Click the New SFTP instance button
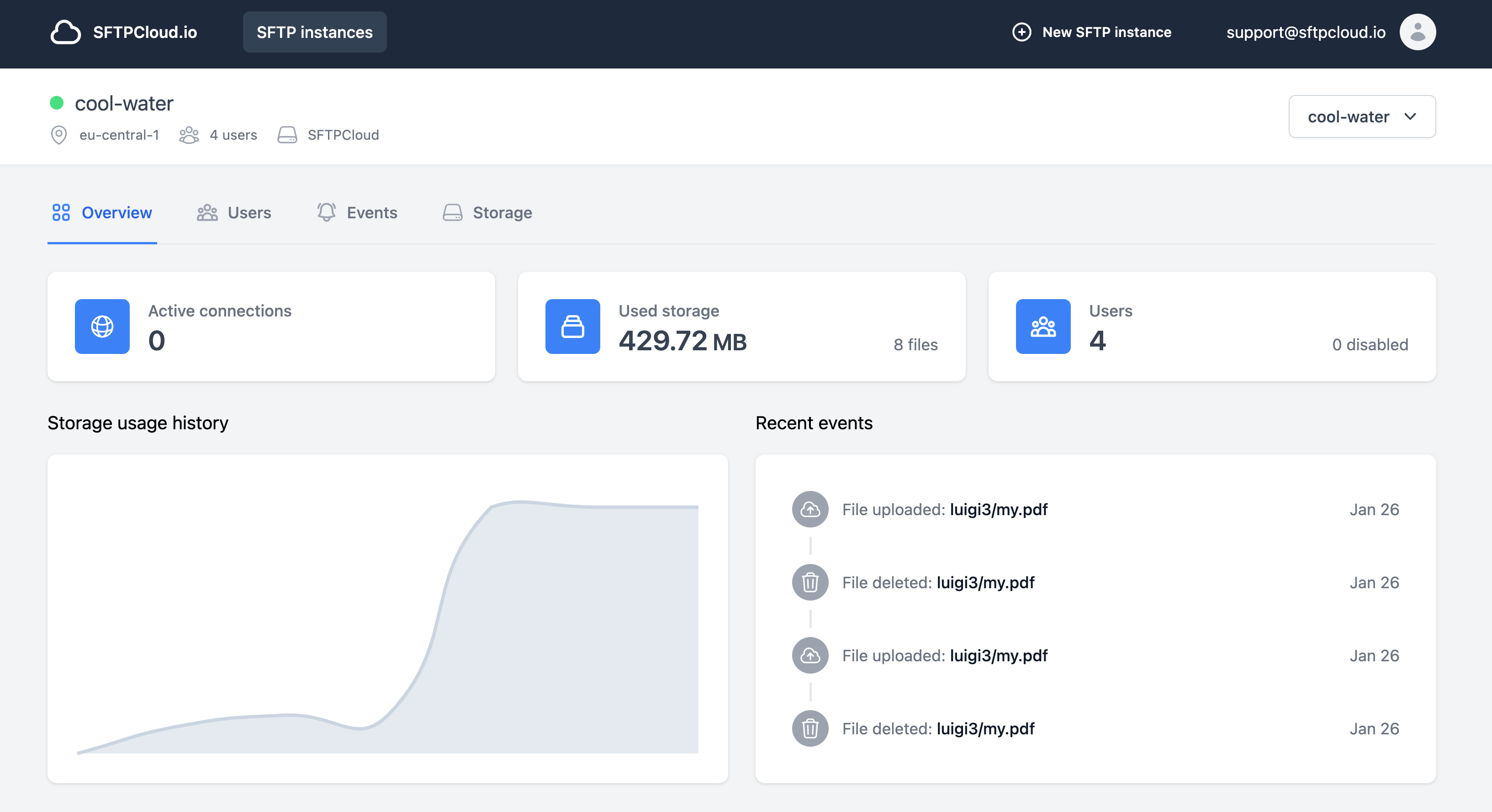The image size is (1492, 812). [x=1091, y=32]
